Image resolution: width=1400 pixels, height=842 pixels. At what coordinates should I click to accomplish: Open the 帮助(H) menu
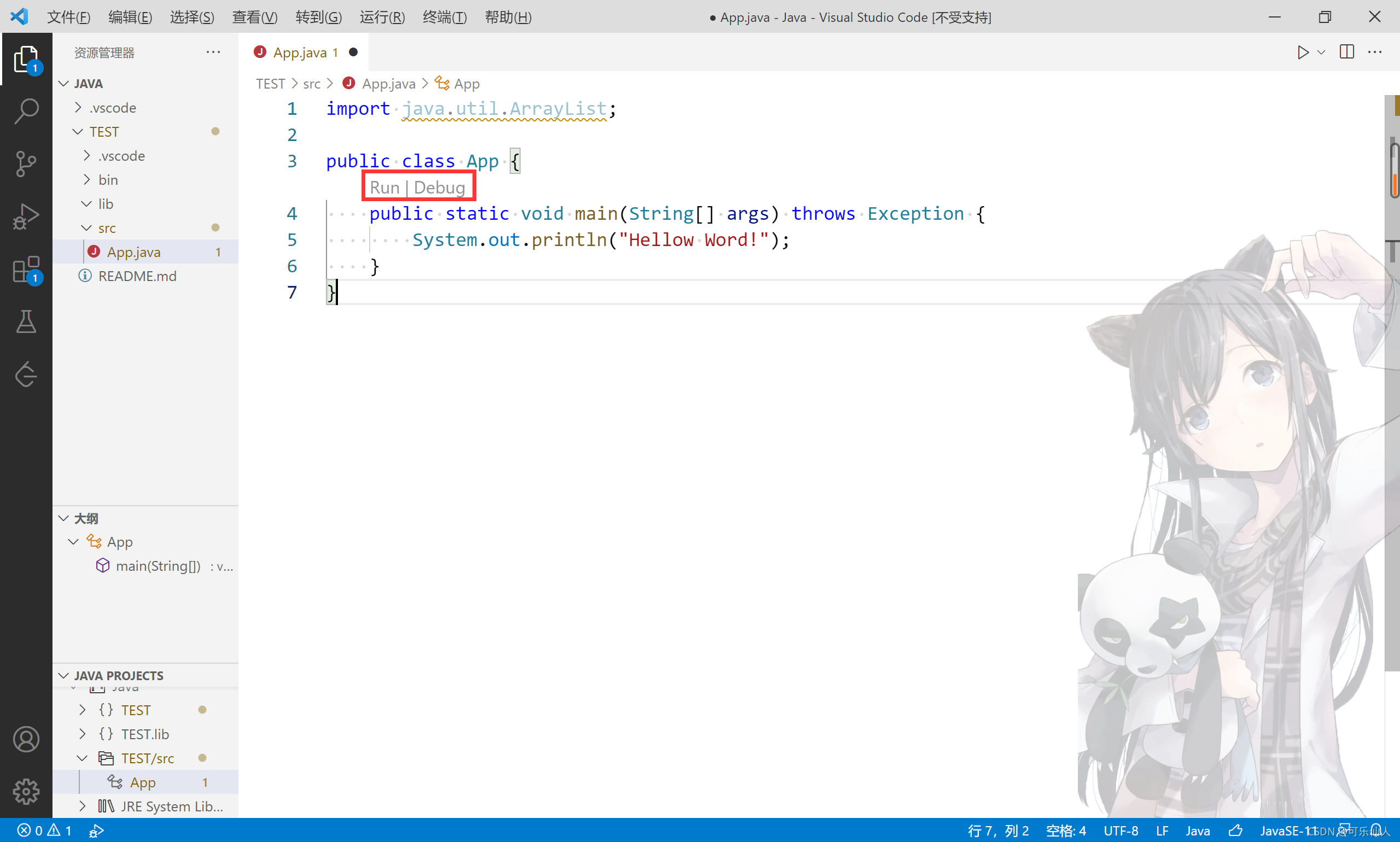509,17
